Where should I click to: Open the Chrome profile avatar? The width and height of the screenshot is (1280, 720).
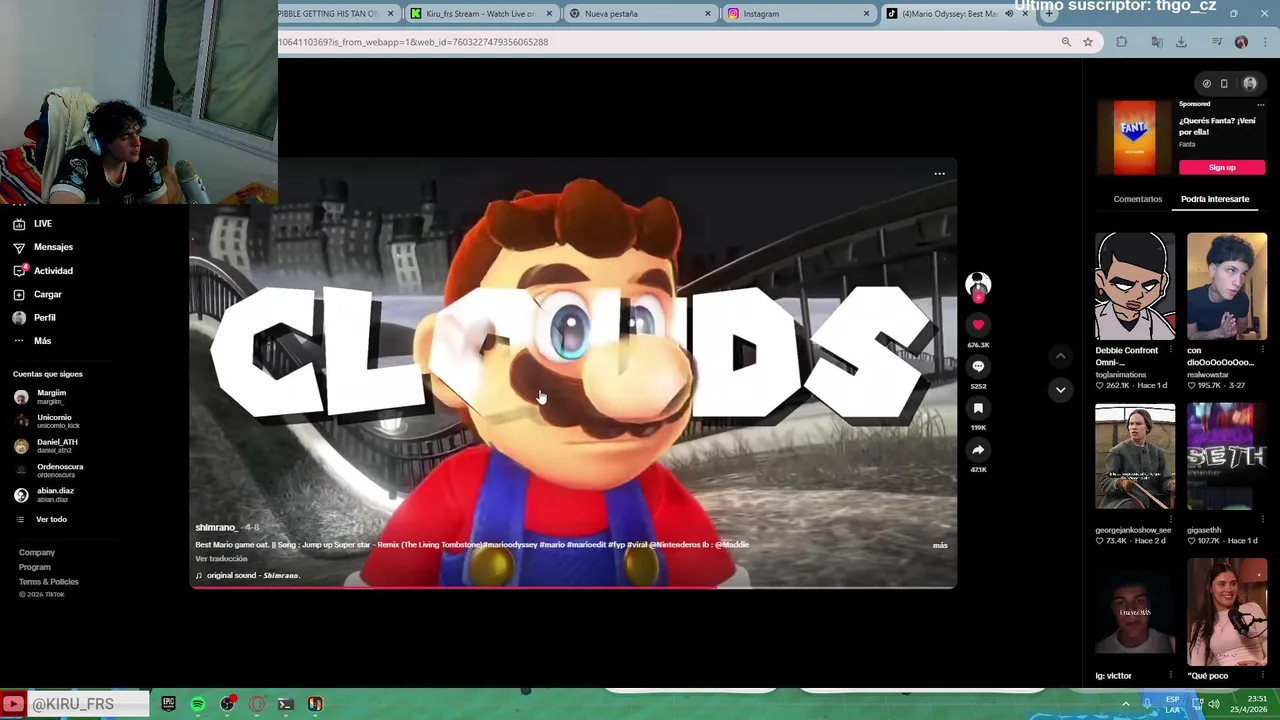pos(1241,42)
